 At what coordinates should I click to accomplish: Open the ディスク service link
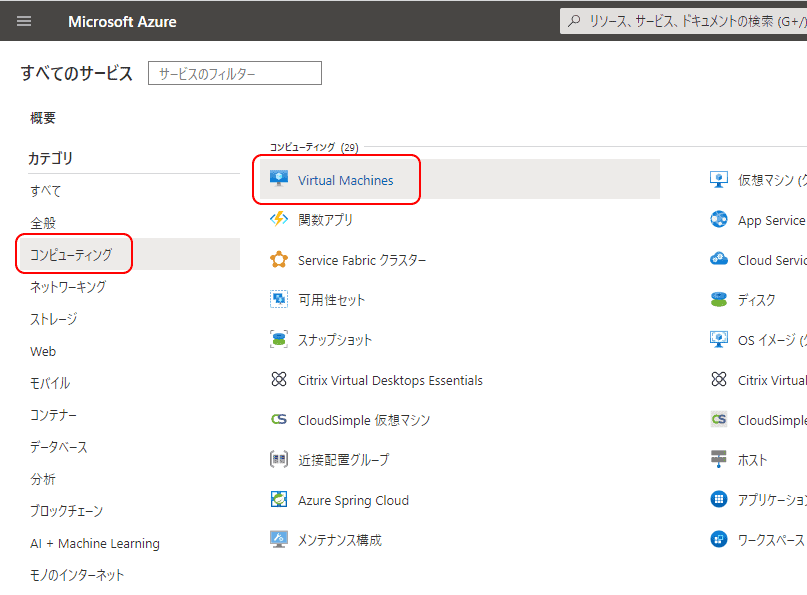(757, 300)
